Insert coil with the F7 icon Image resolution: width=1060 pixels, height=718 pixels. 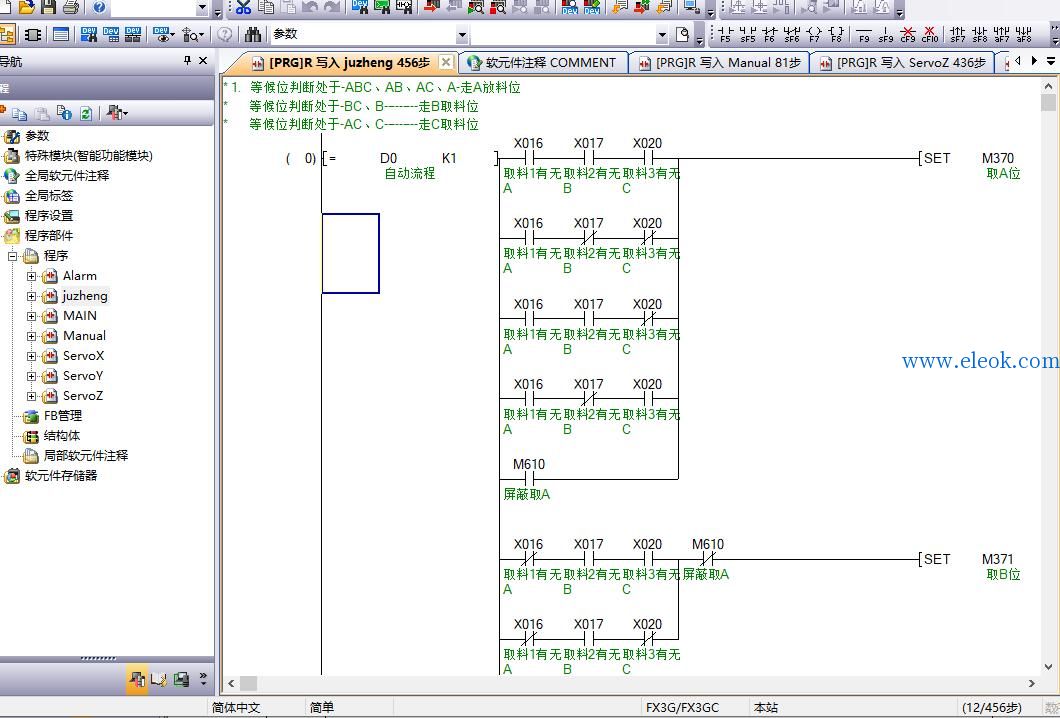pos(814,34)
